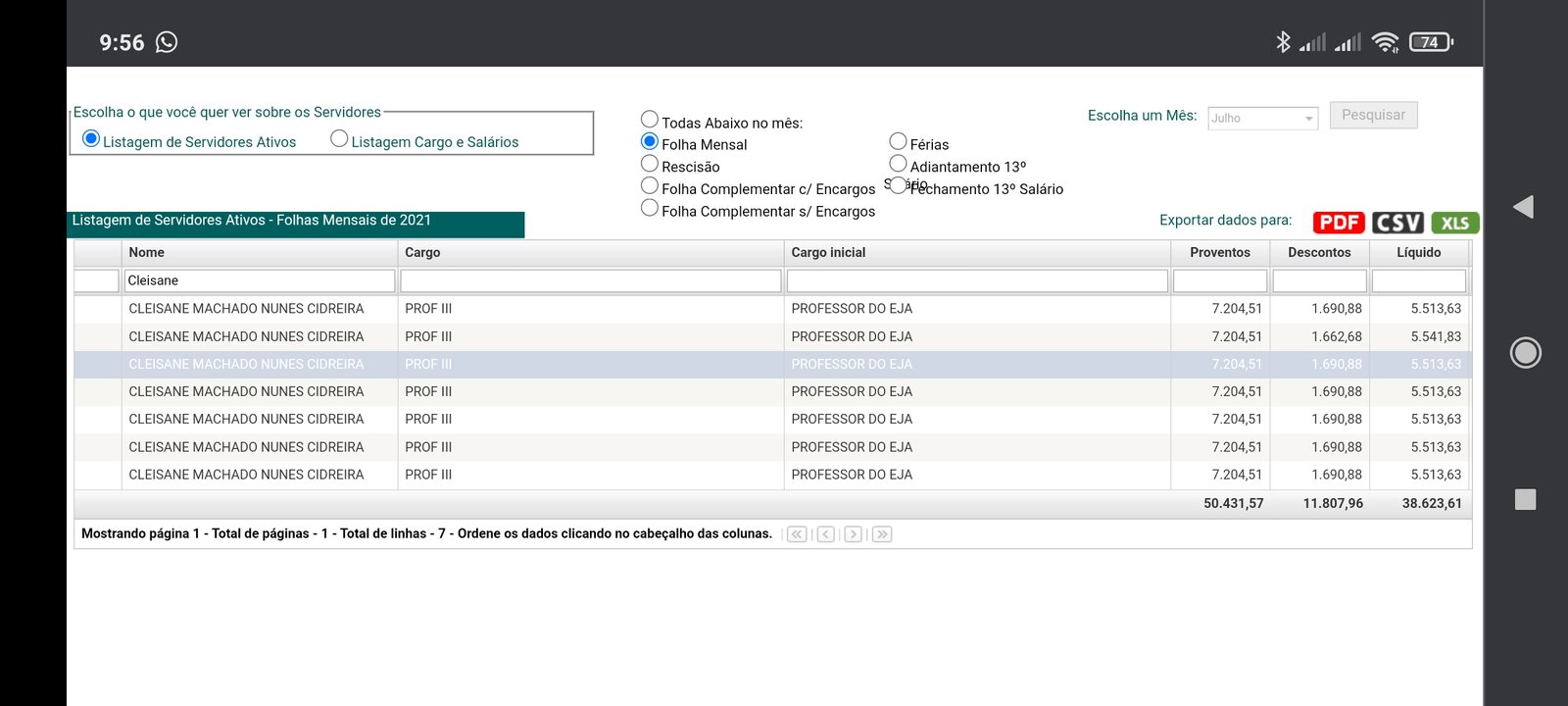
Task: Open the month dropdown showing Julho
Action: click(x=1262, y=119)
